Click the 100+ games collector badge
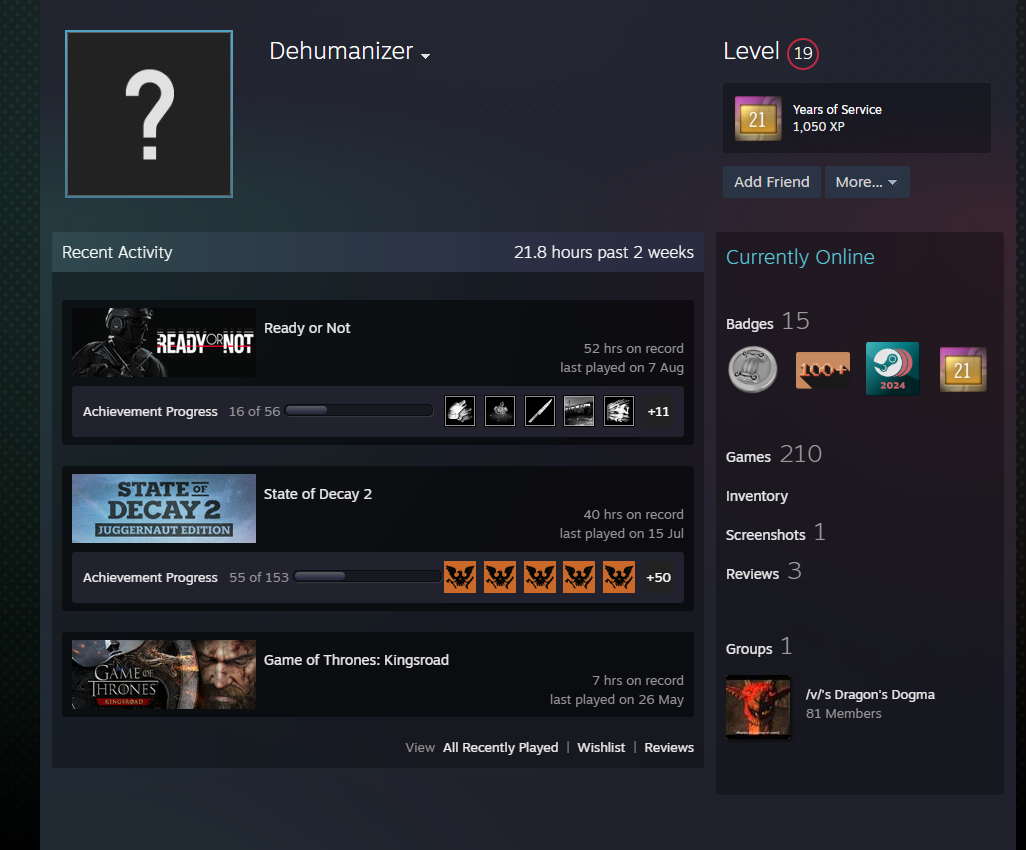Screen dimensions: 1026x850 823,370
